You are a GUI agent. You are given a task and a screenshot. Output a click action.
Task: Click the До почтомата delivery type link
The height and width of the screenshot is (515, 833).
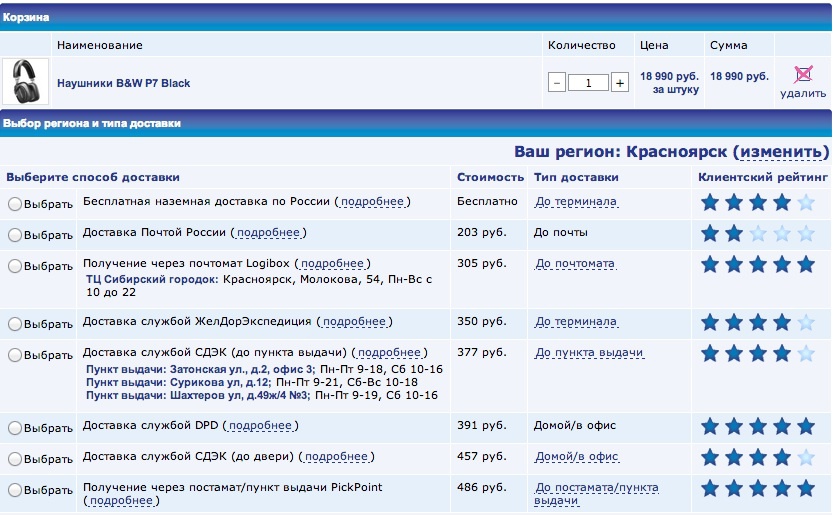575,263
